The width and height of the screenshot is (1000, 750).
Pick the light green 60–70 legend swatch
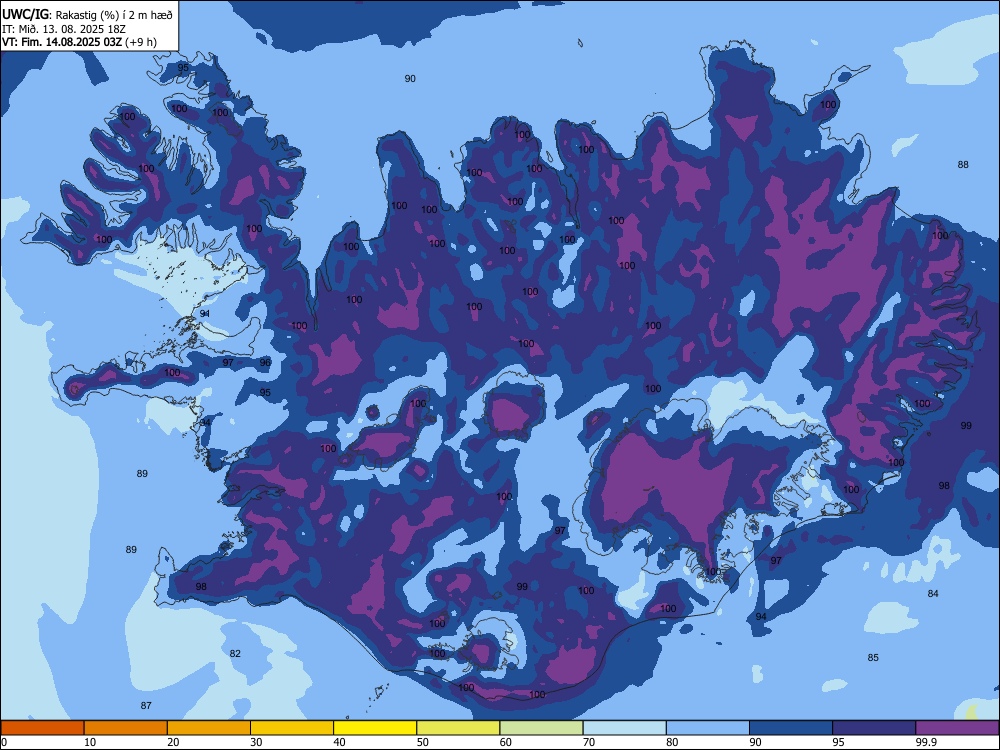click(x=541, y=728)
